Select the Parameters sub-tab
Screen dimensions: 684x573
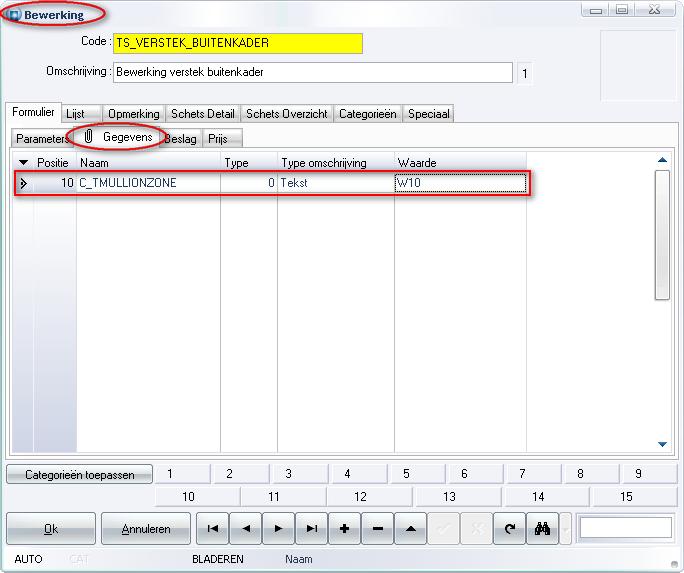tap(41, 139)
